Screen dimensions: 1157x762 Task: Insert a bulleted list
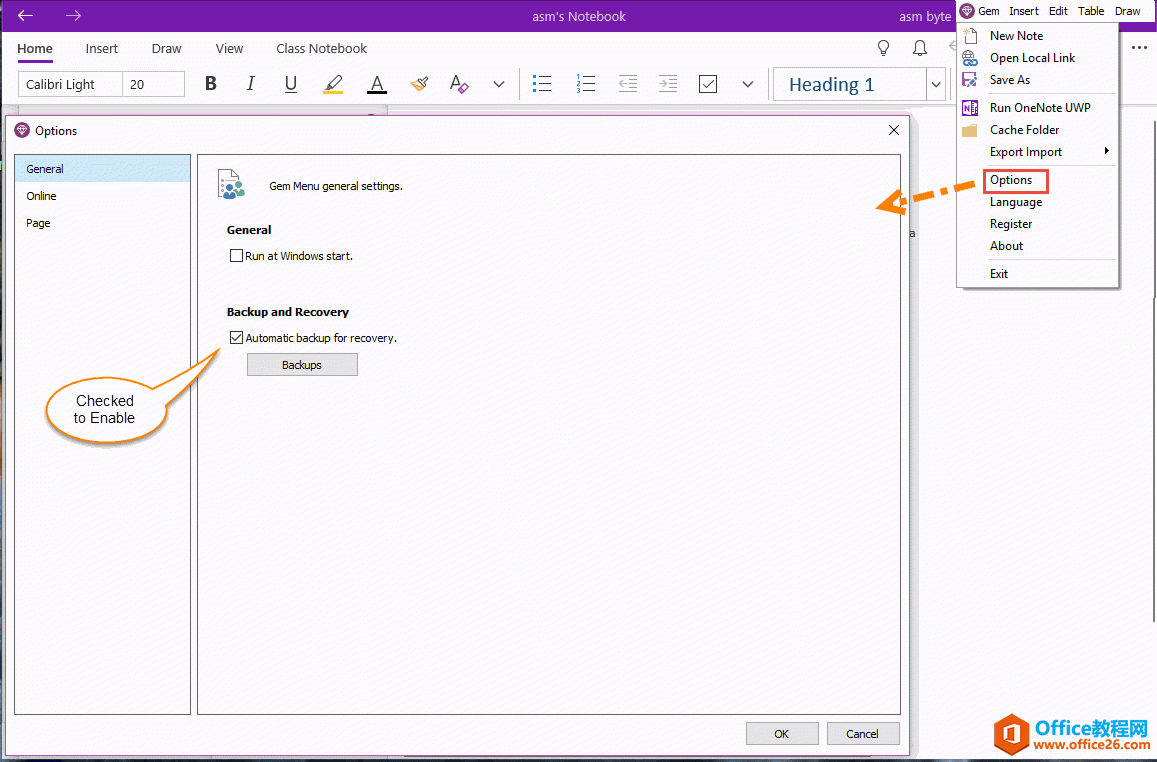[x=542, y=84]
